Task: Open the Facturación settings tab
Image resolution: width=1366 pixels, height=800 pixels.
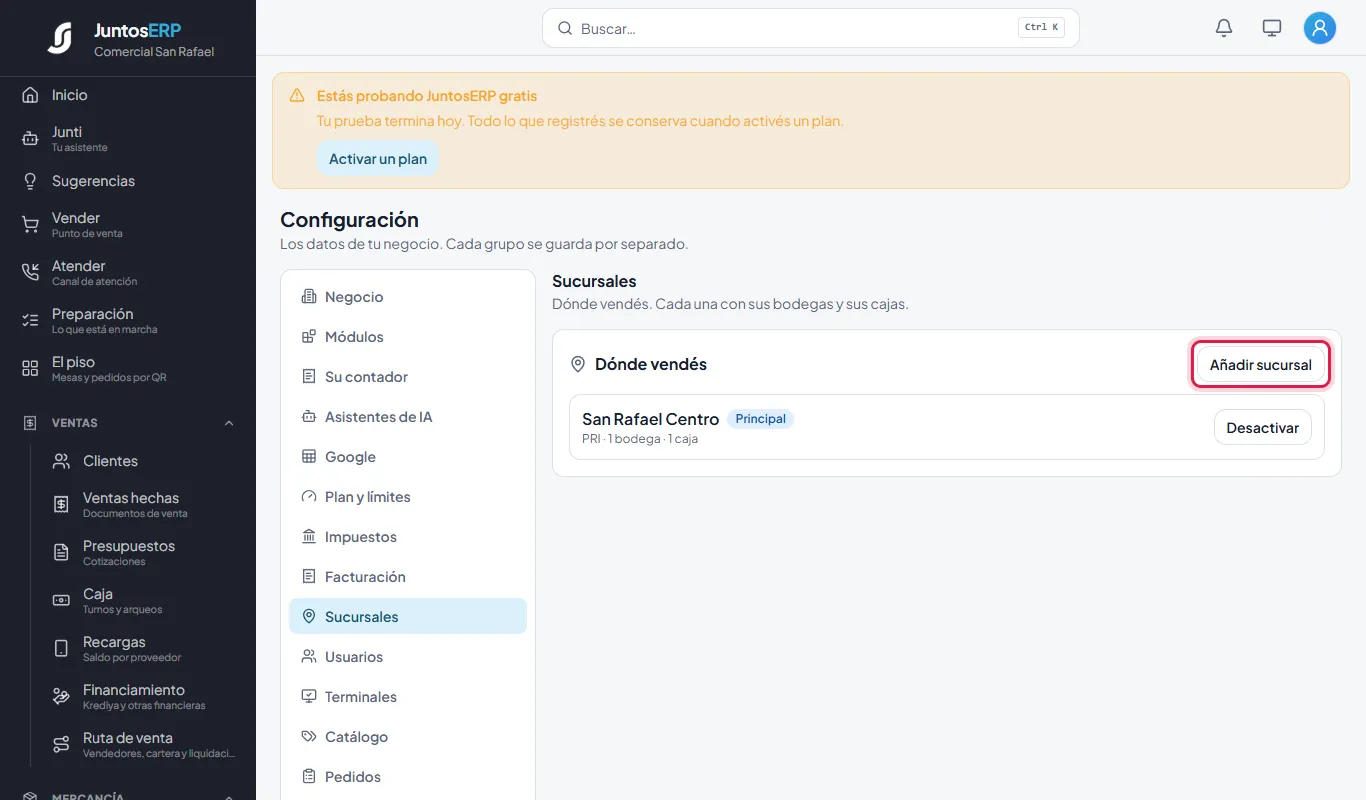Action: click(408, 577)
